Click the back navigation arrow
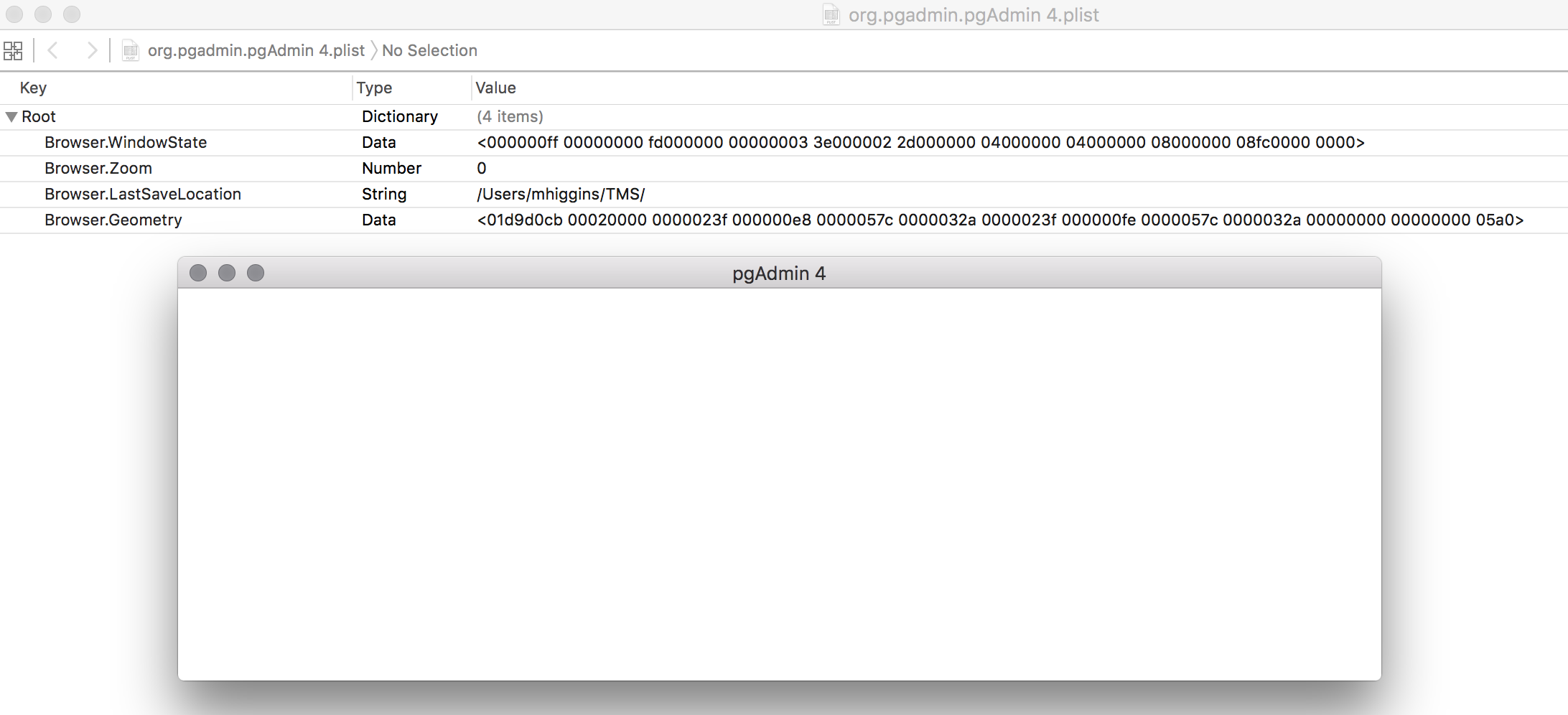The height and width of the screenshot is (715, 1568). point(53,50)
